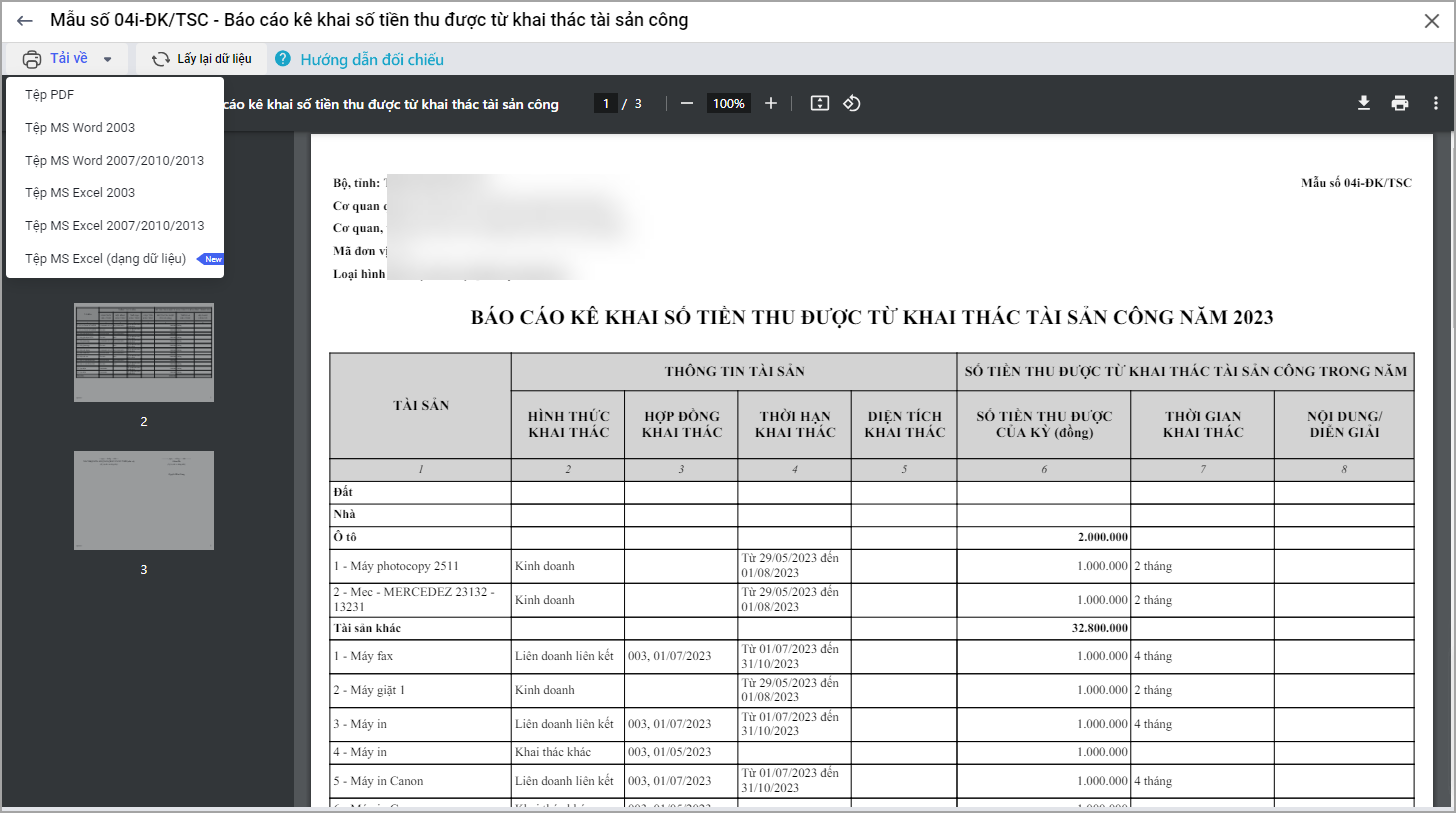Select Tệp MS Excel 2003 option
Viewport: 1456px width, 813px height.
point(80,193)
